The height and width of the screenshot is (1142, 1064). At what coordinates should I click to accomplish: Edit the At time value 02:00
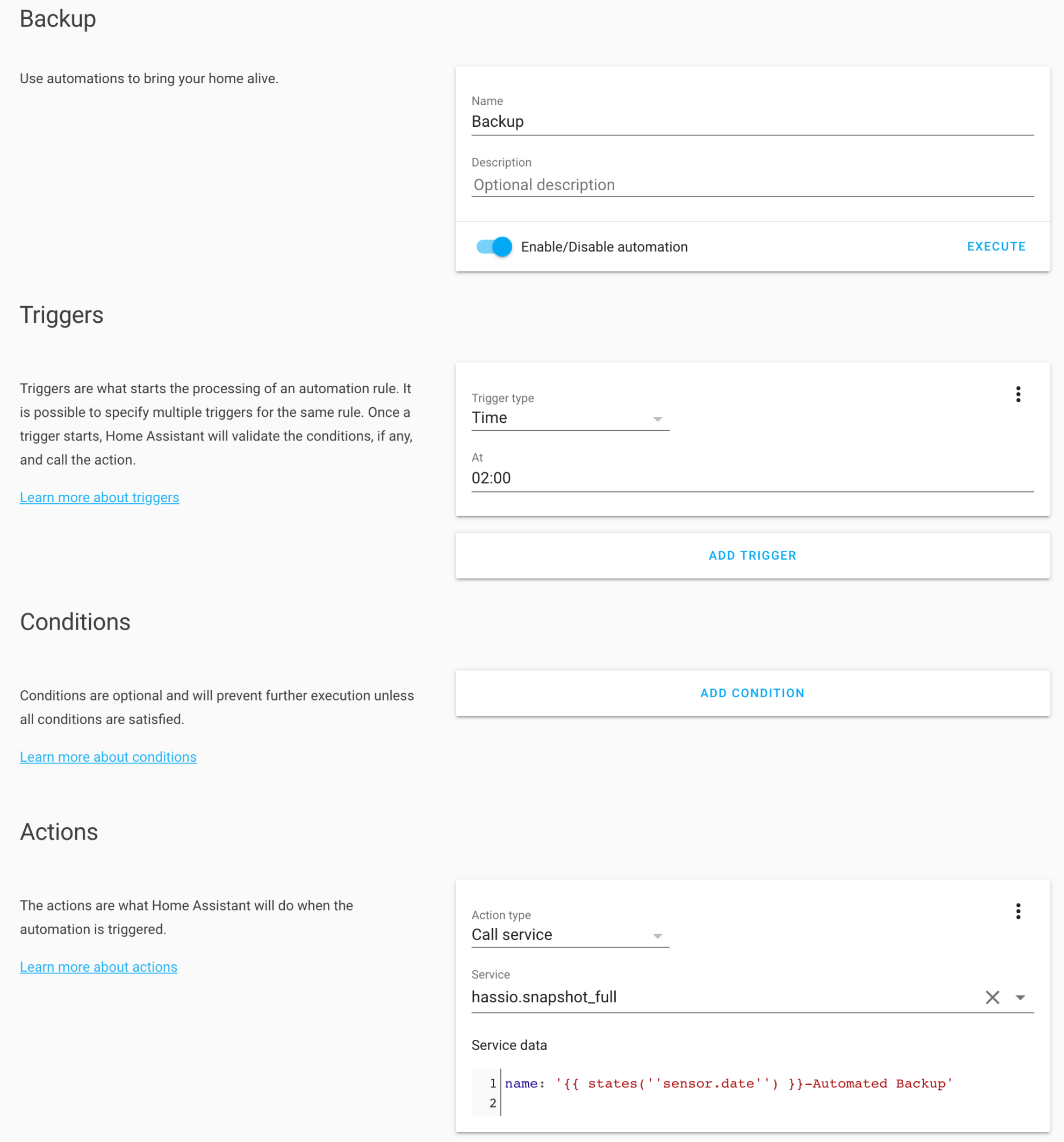pos(632,478)
